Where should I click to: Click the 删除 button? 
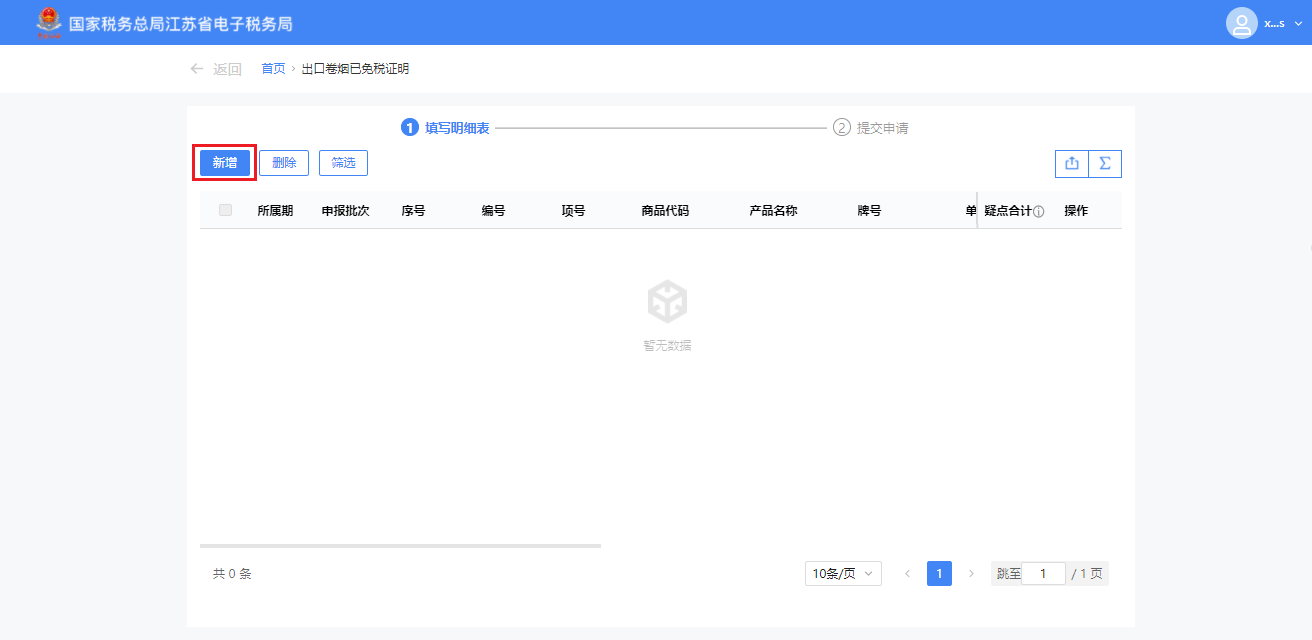(284, 163)
